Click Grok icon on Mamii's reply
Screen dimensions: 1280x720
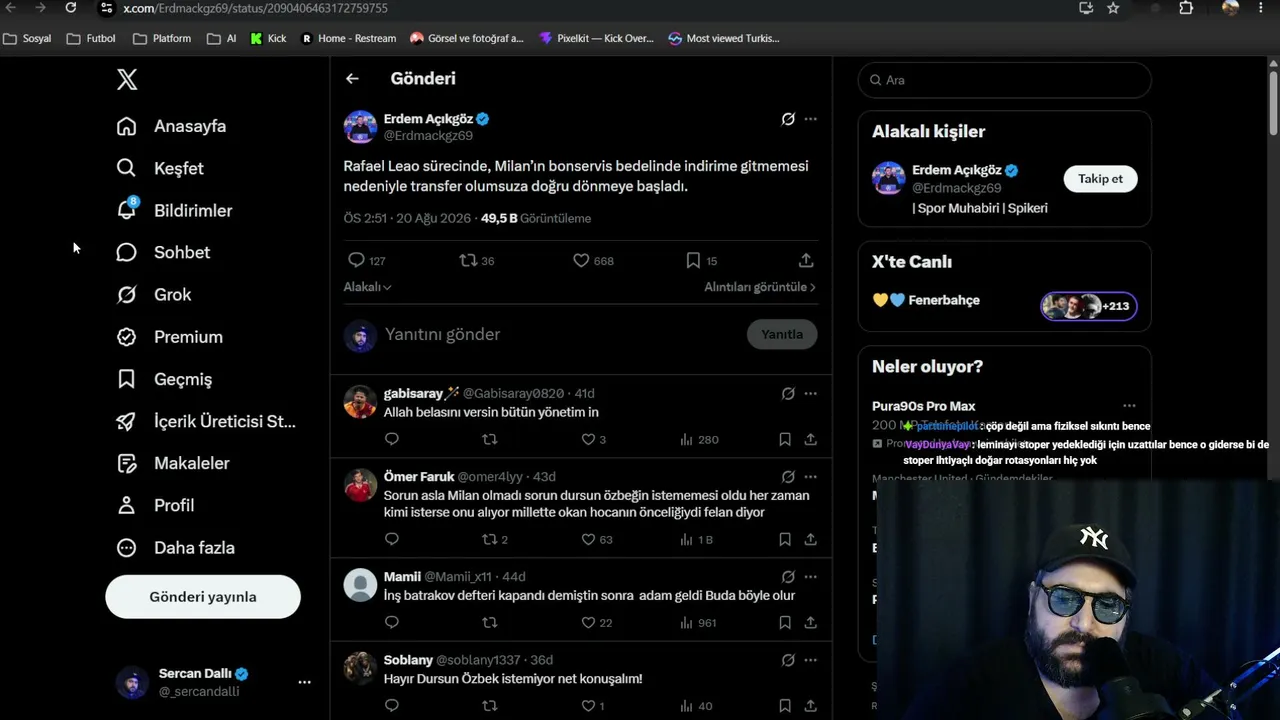click(x=788, y=577)
